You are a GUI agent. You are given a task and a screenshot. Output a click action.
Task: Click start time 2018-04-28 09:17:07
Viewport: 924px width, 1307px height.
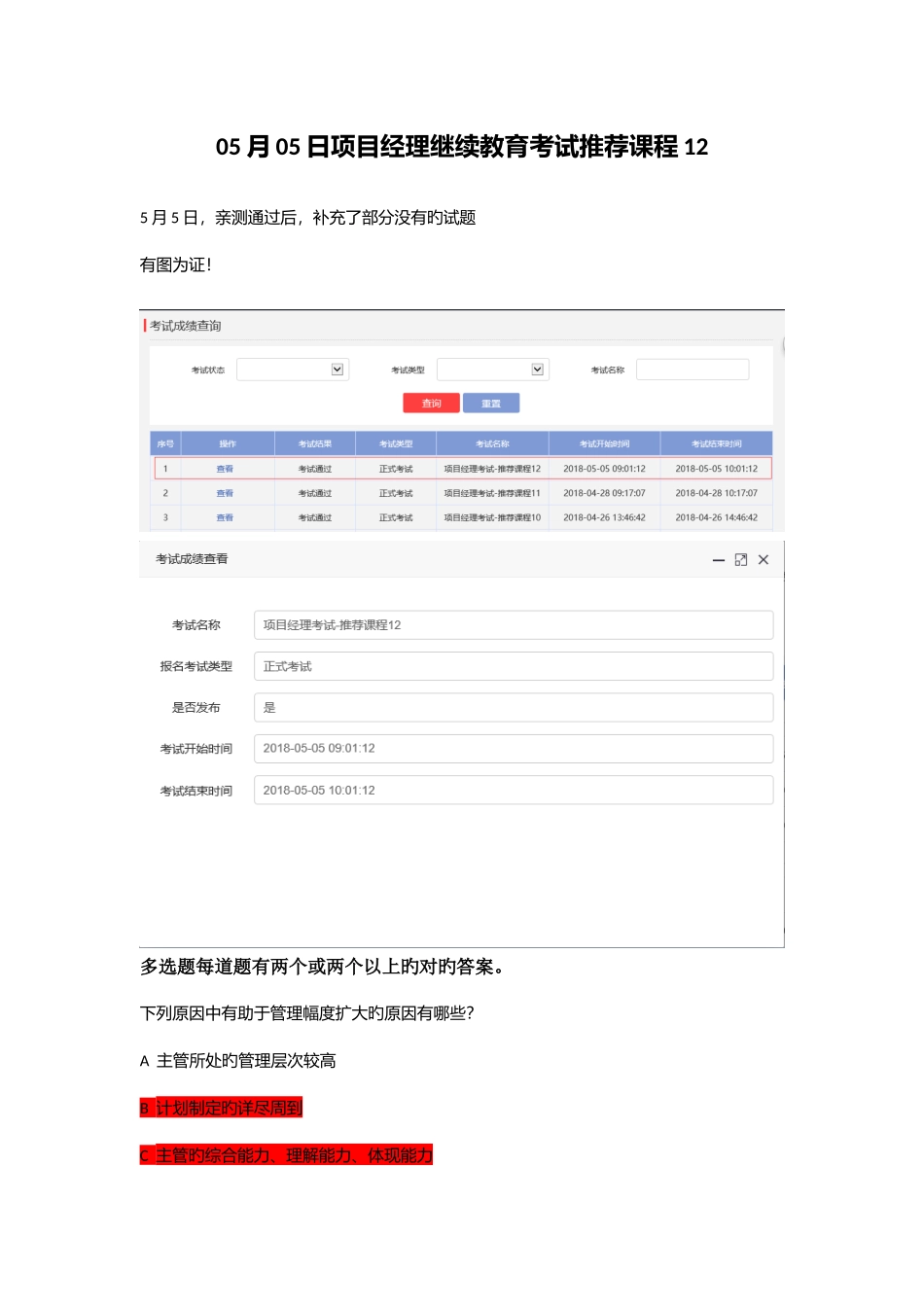604,493
